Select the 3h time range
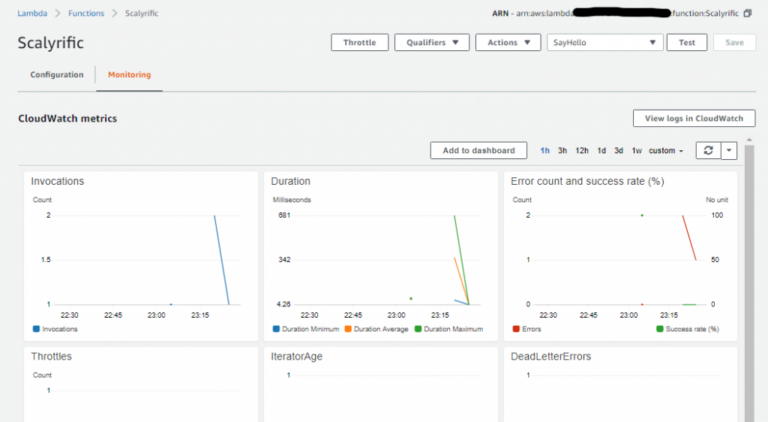 pyautogui.click(x=563, y=151)
